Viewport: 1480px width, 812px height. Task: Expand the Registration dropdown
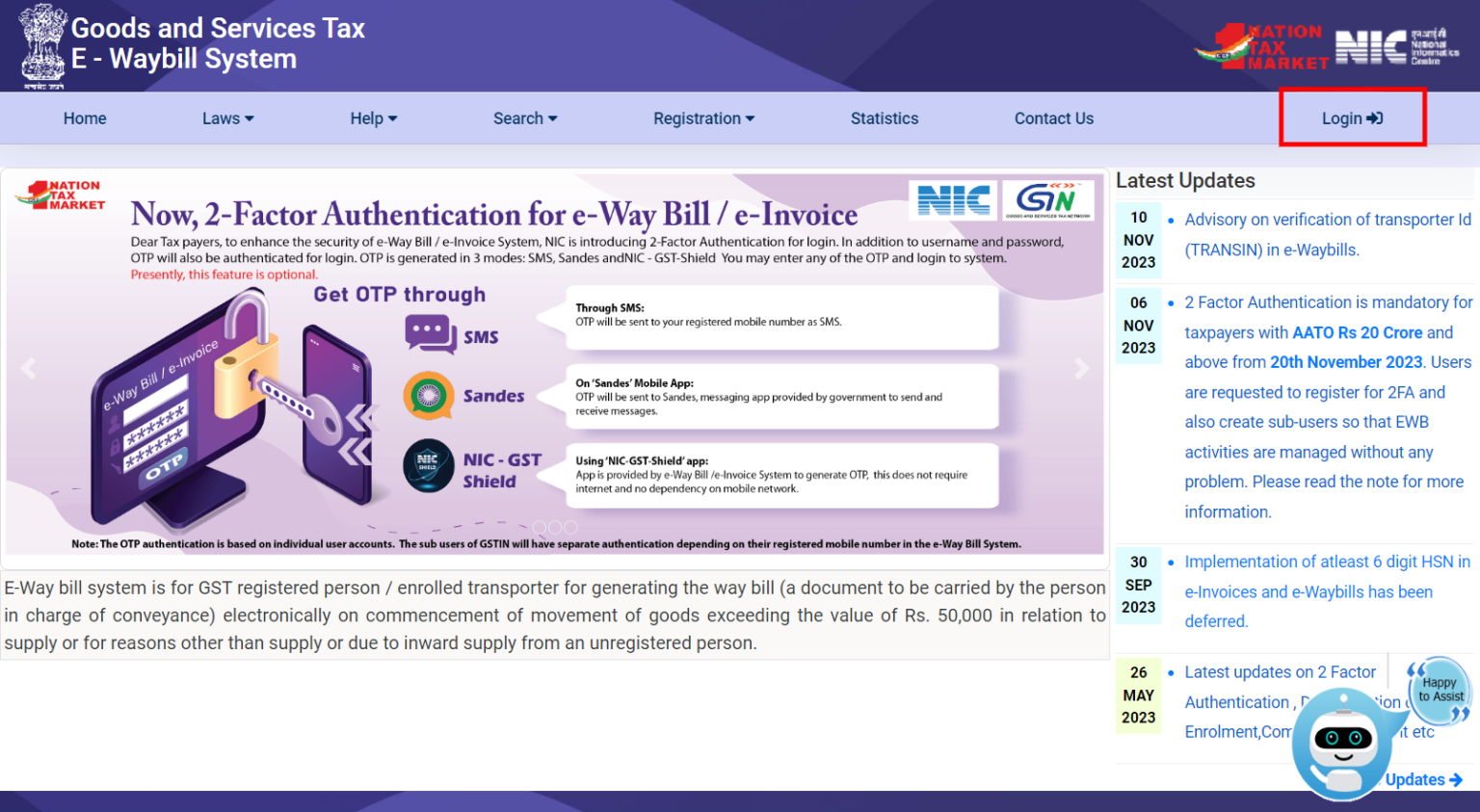click(703, 118)
